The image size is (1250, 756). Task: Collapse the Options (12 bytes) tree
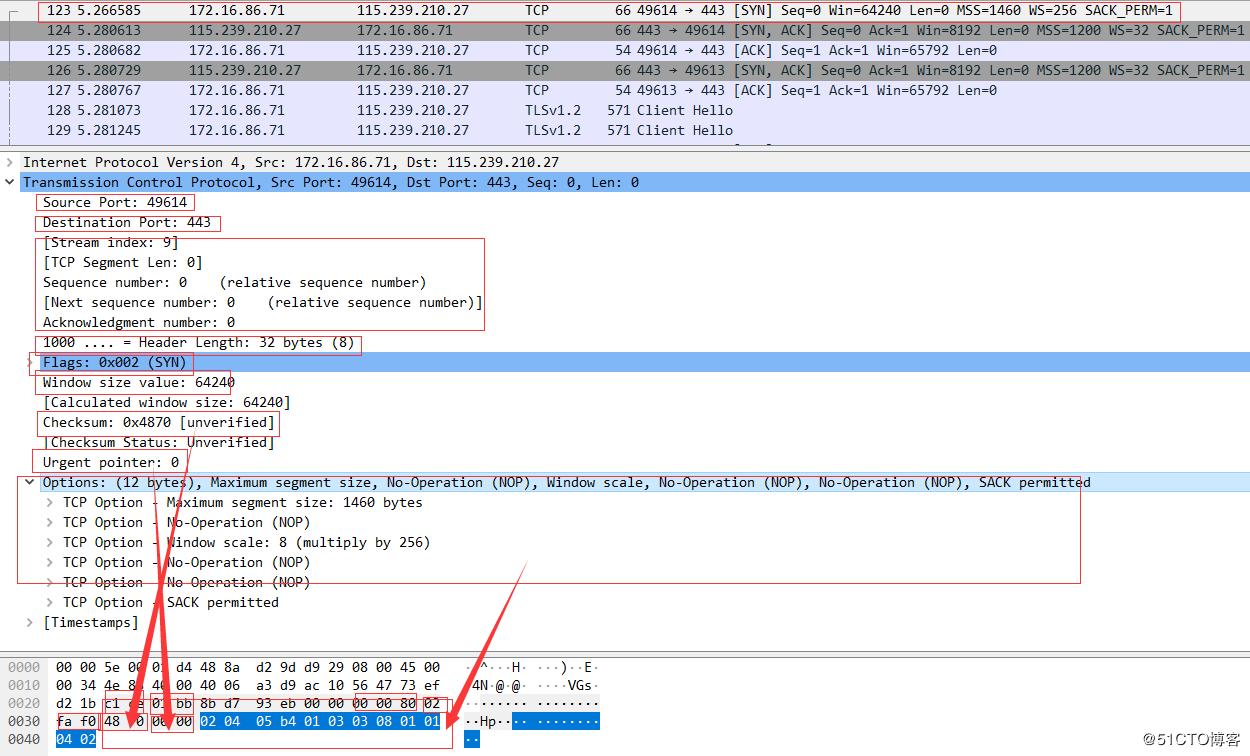(30, 482)
